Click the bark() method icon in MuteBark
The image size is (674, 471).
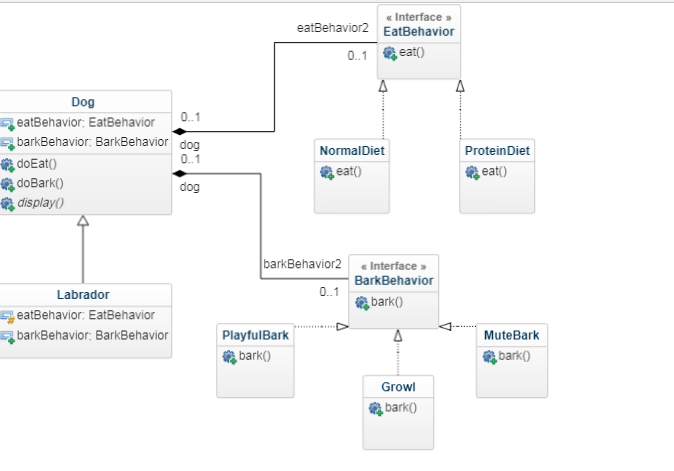tap(489, 356)
